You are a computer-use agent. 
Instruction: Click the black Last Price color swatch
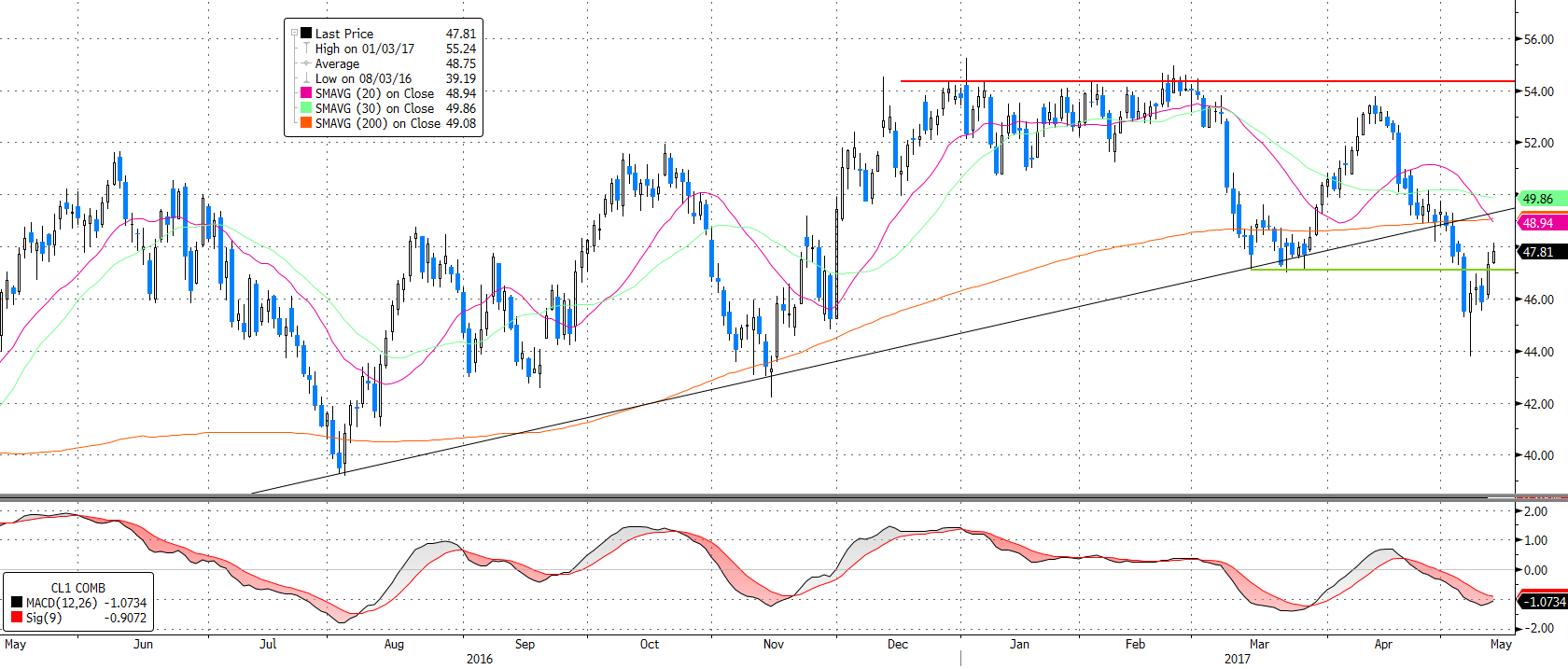[x=306, y=34]
